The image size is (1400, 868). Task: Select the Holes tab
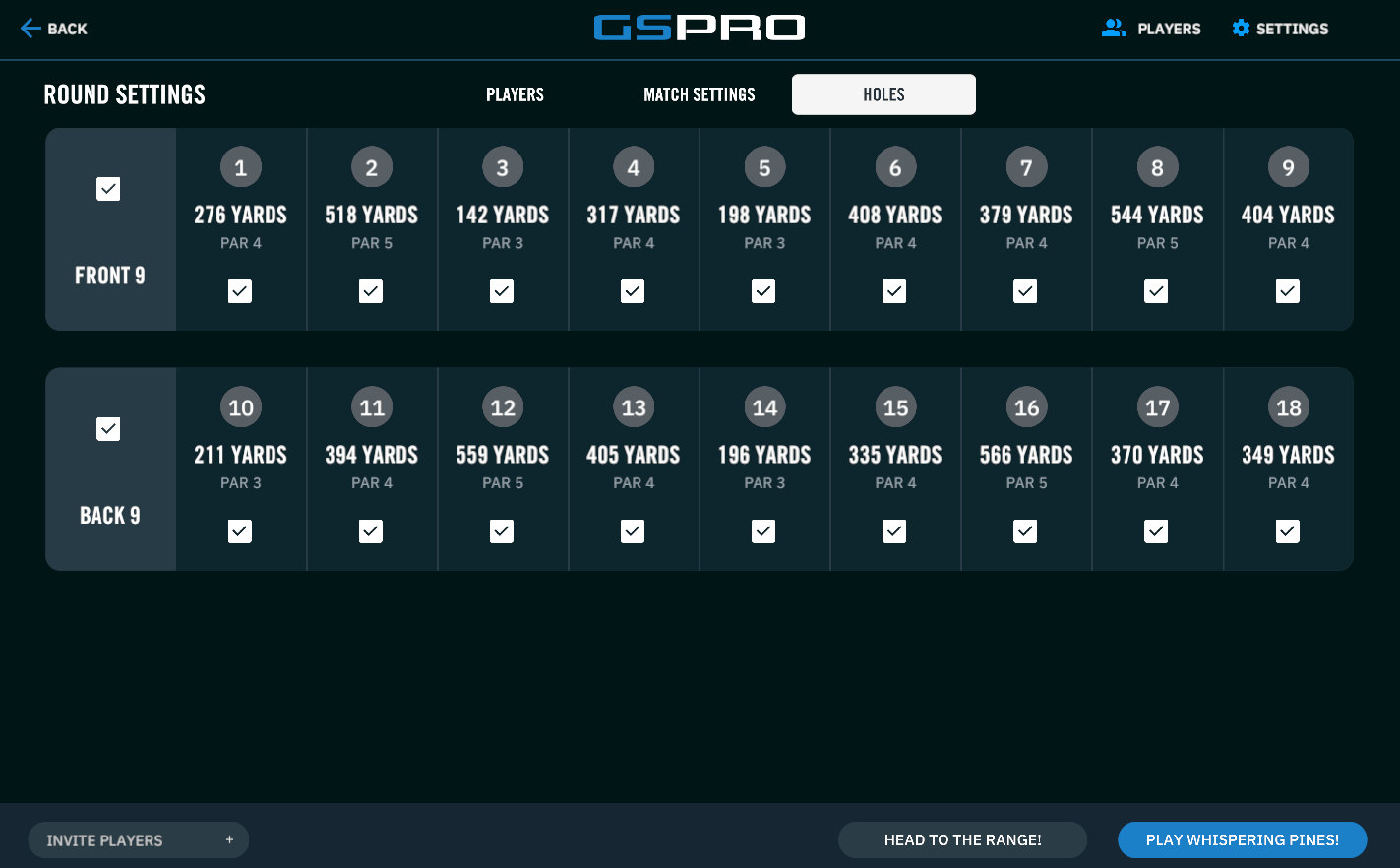pos(883,94)
